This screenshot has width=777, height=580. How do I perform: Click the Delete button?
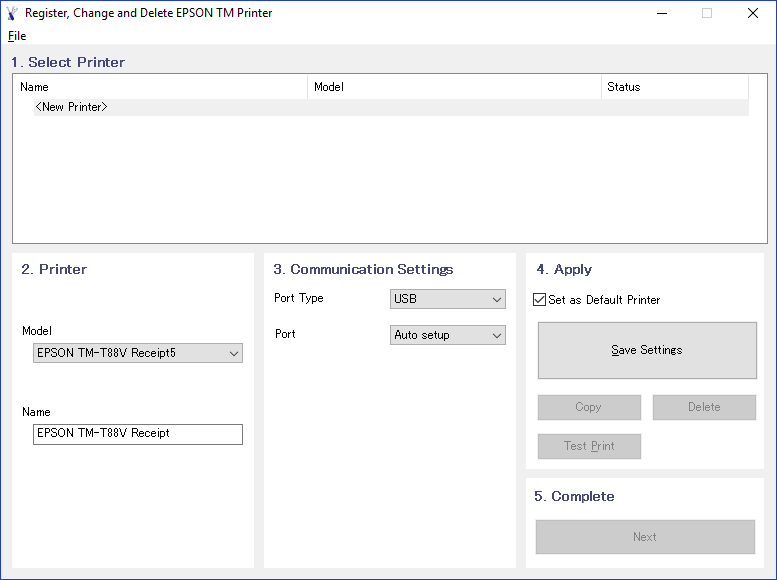[704, 407]
